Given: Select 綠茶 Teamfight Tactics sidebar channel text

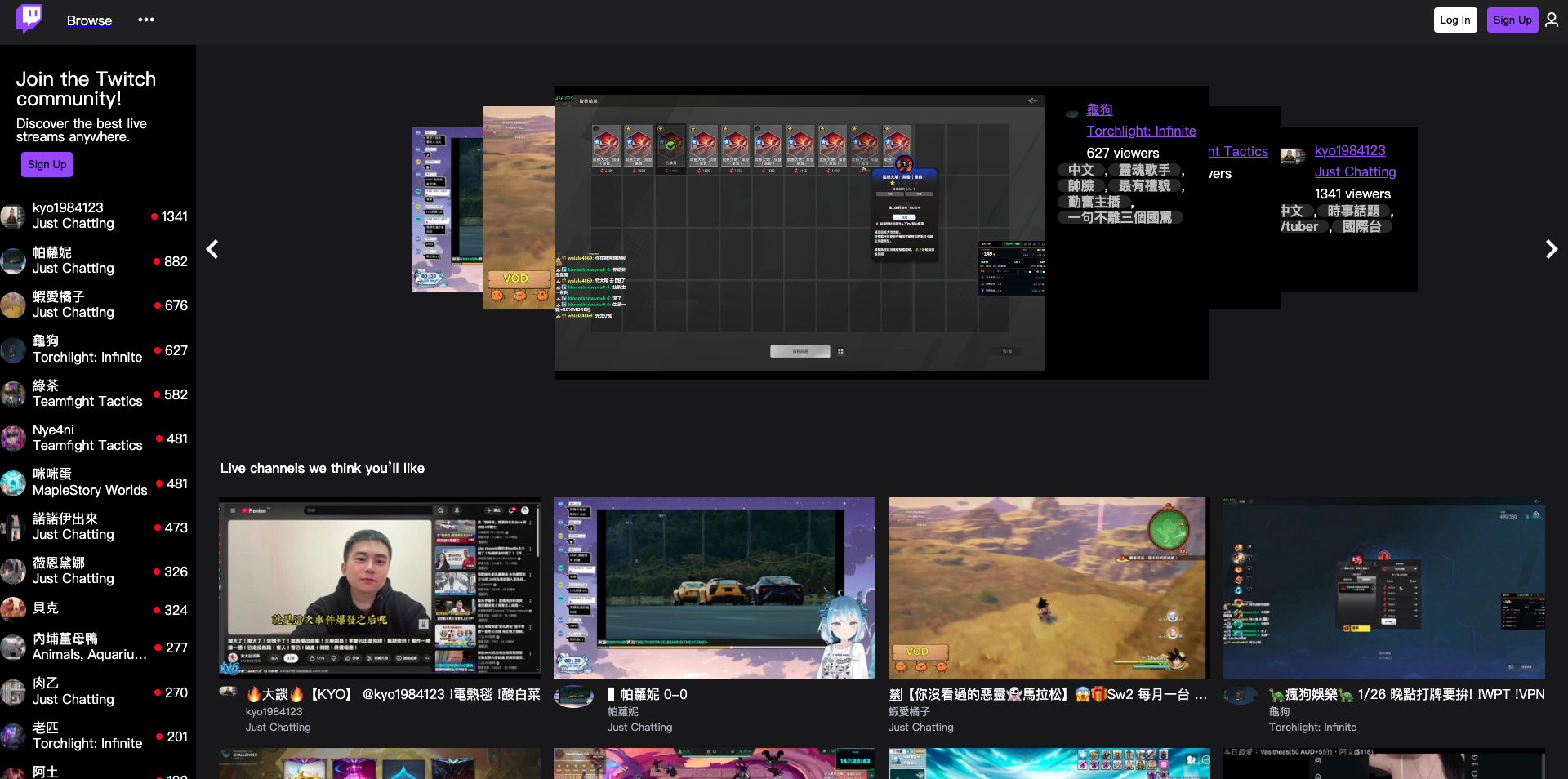Looking at the screenshot, I should (87, 394).
